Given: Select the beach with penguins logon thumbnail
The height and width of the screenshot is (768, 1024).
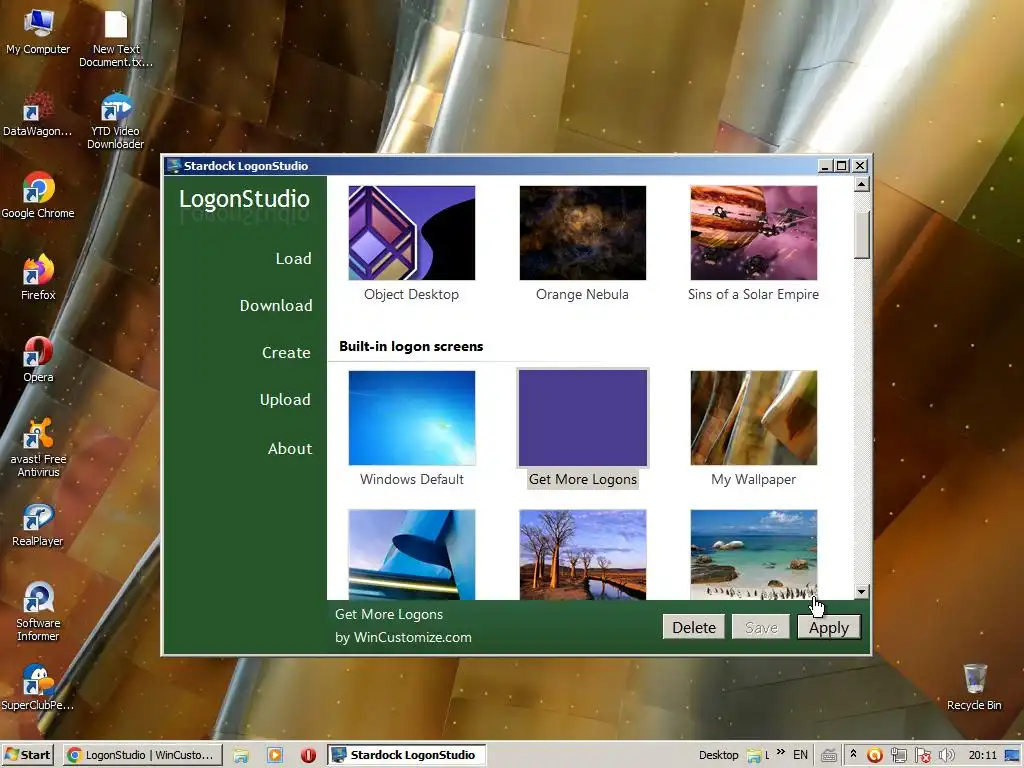Looking at the screenshot, I should click(x=754, y=554).
